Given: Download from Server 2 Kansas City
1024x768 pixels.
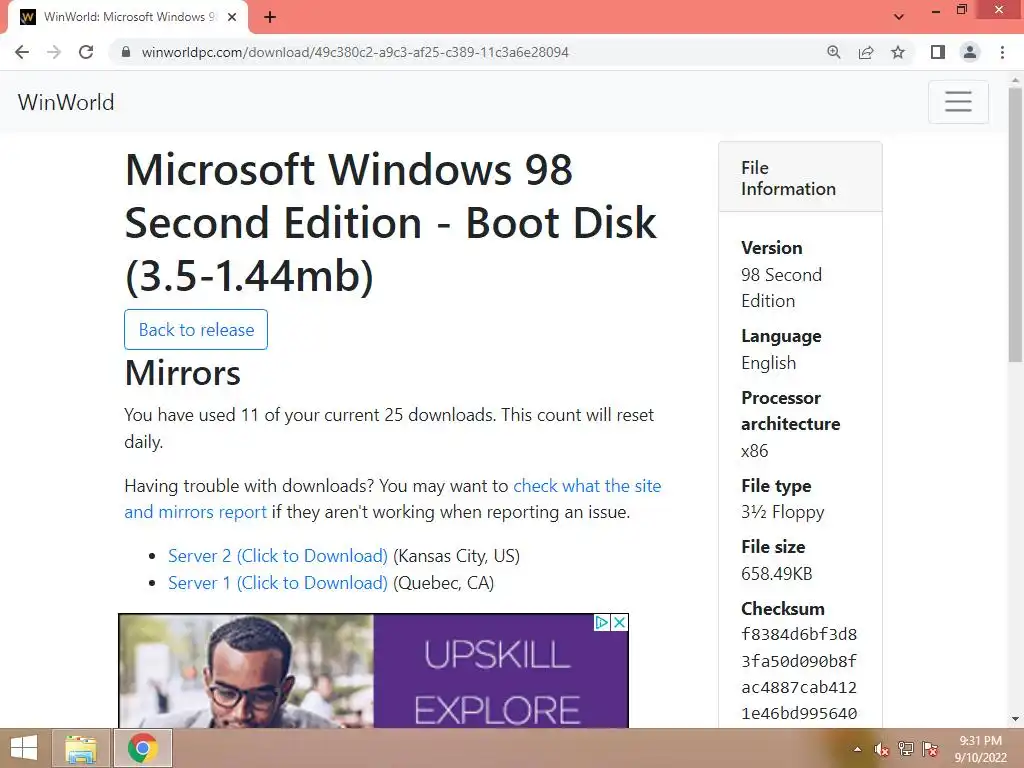Looking at the screenshot, I should (x=278, y=556).
